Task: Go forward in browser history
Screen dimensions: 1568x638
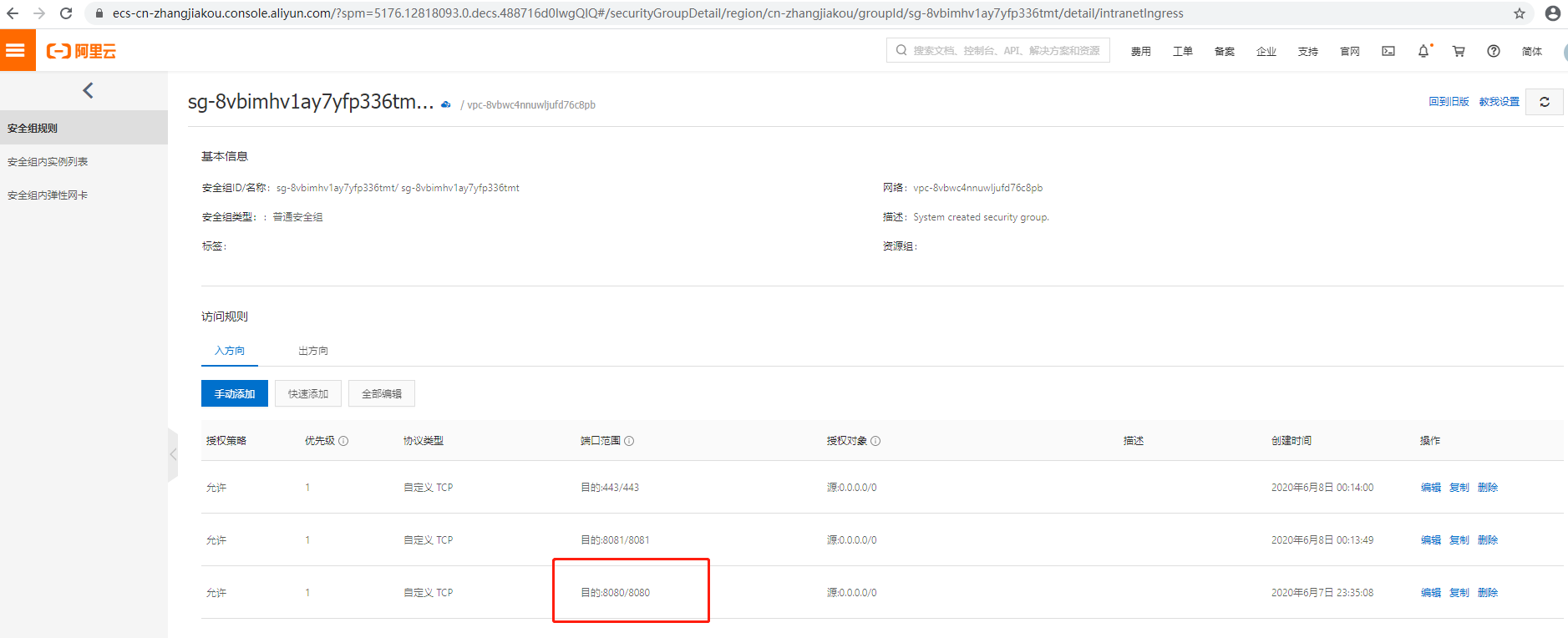Action: tap(39, 13)
